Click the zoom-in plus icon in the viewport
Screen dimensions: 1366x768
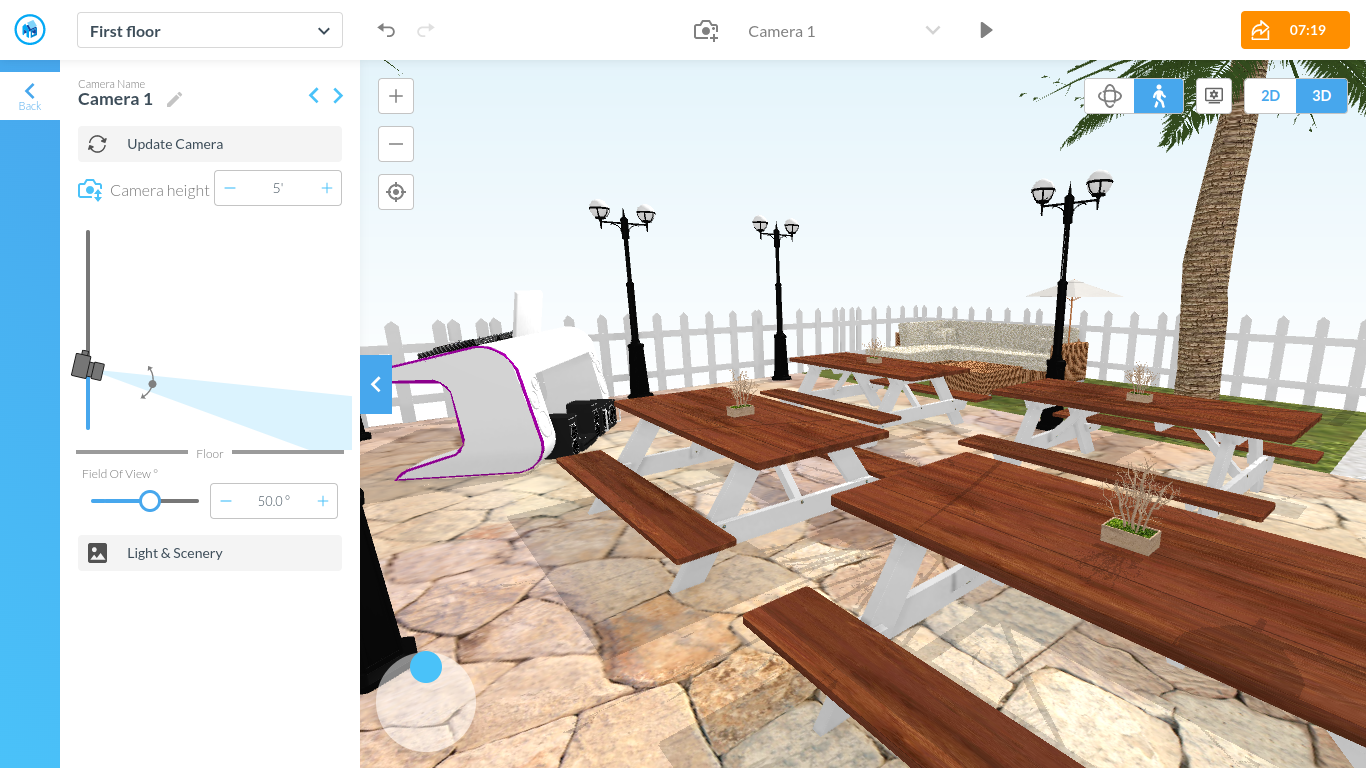[395, 96]
